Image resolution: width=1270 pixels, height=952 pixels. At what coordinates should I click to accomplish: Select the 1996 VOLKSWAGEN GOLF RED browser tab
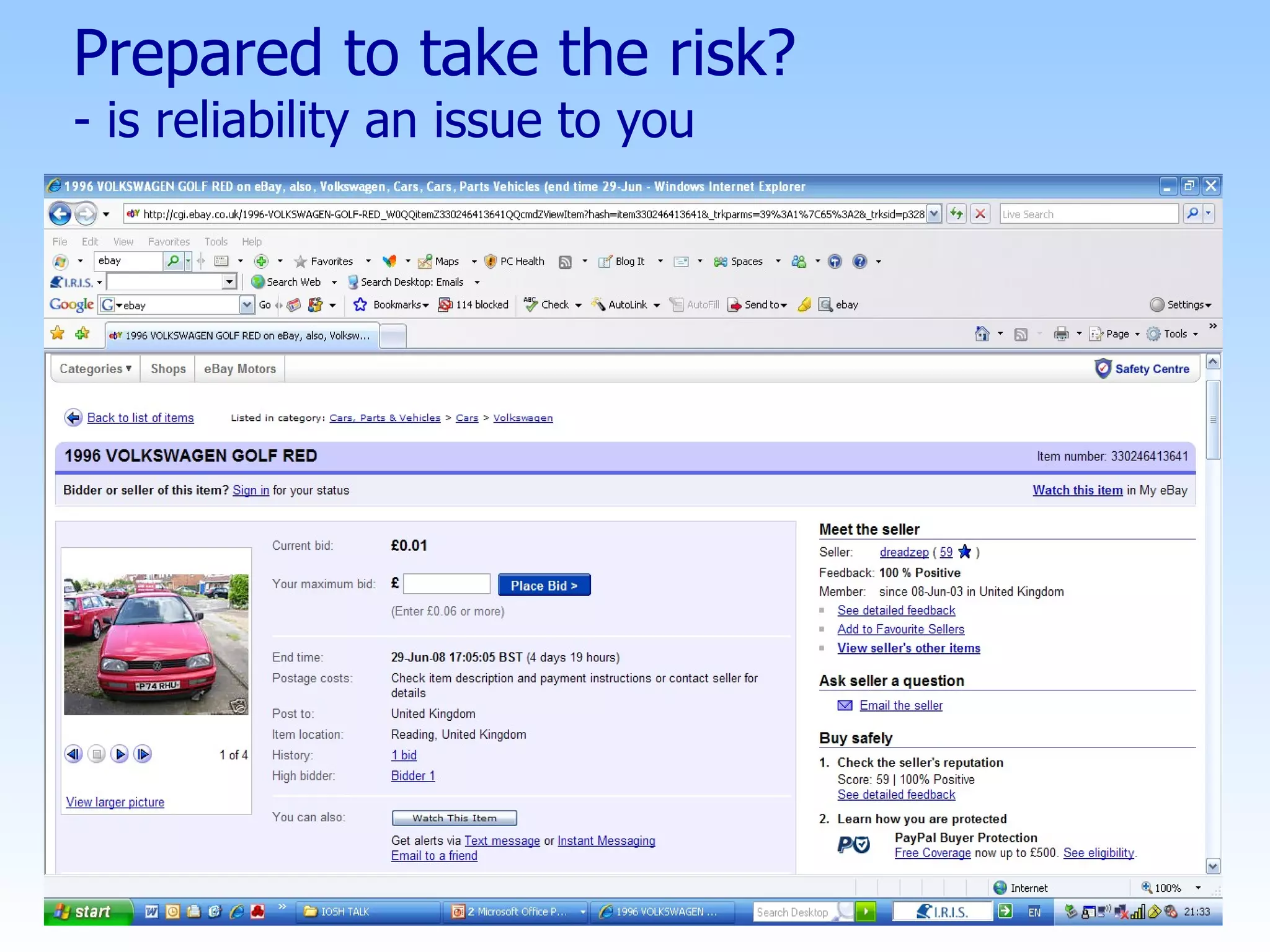(242, 335)
